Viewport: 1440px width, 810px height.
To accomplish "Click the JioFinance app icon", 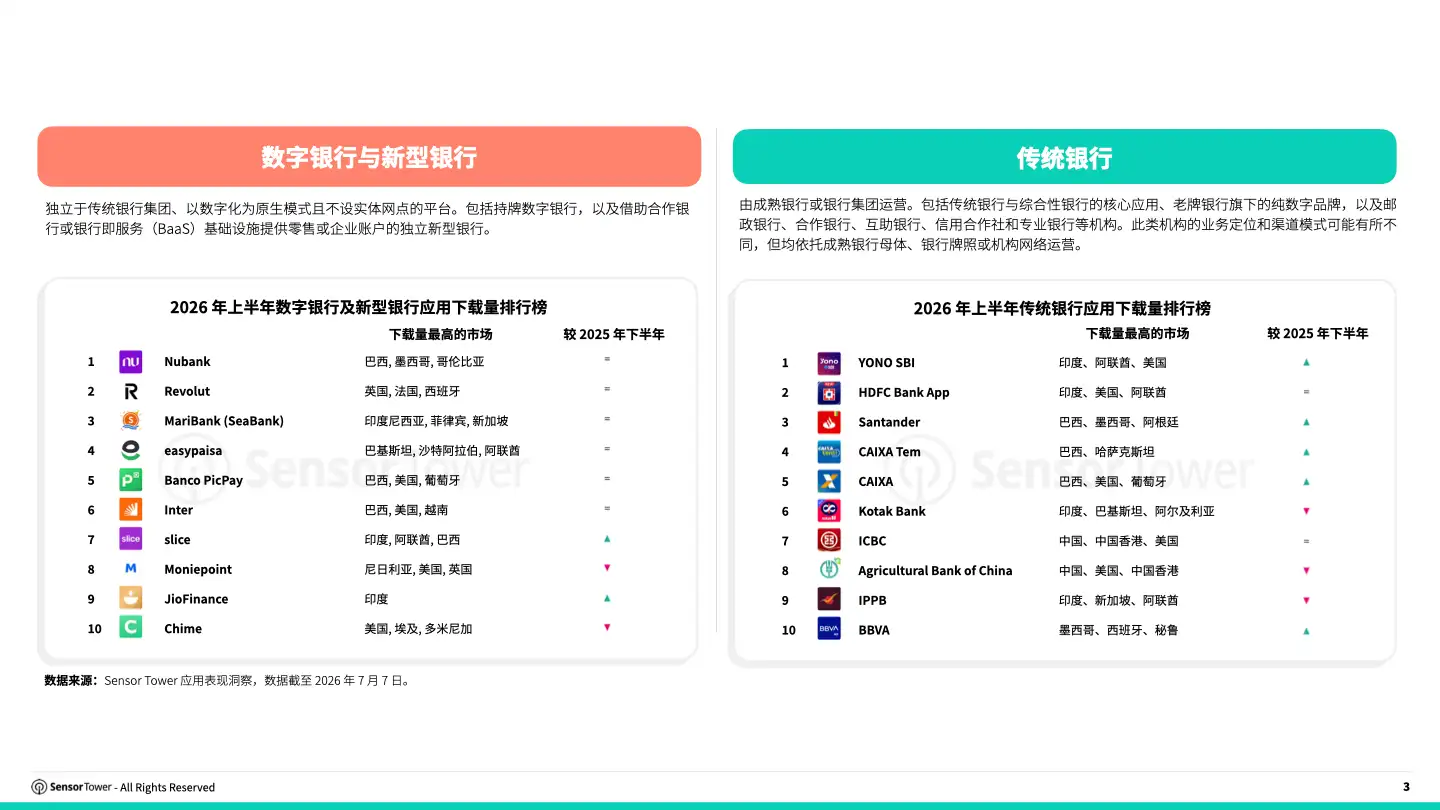I will tap(130, 599).
